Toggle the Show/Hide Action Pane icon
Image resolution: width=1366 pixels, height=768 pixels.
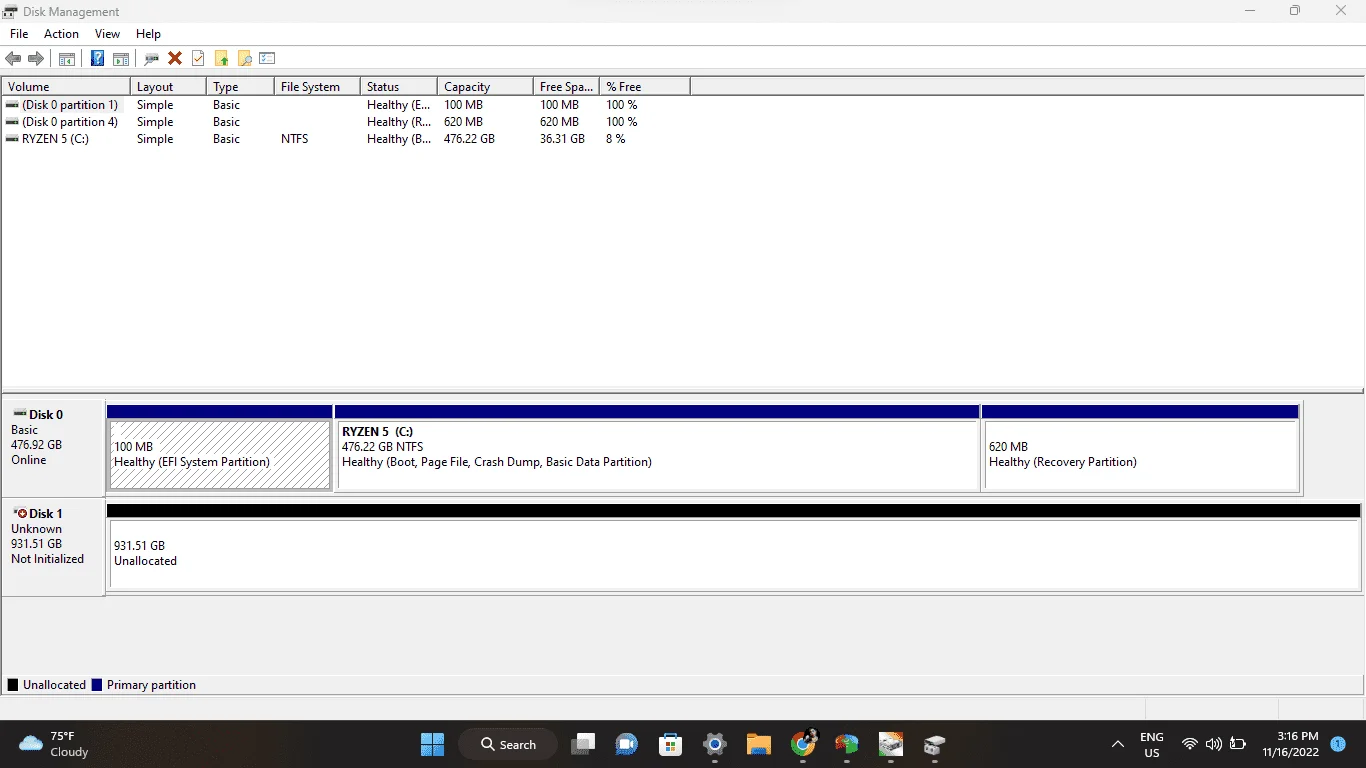pos(121,59)
